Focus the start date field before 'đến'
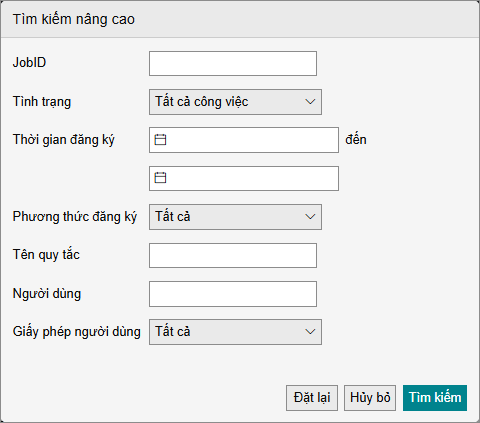The image size is (480, 423). point(244,140)
